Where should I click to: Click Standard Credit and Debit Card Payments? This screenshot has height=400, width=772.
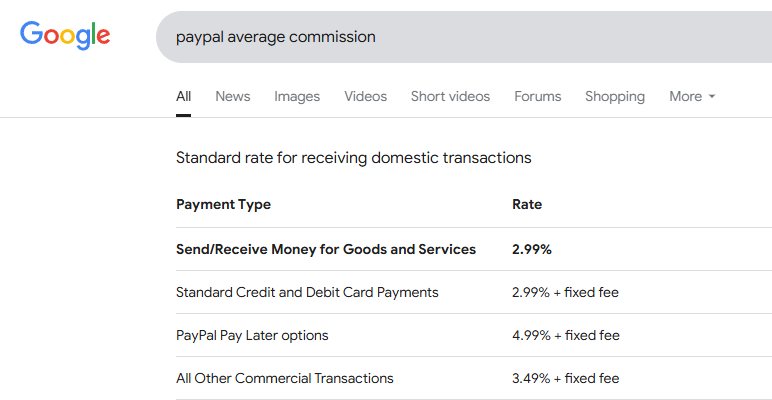[307, 292]
